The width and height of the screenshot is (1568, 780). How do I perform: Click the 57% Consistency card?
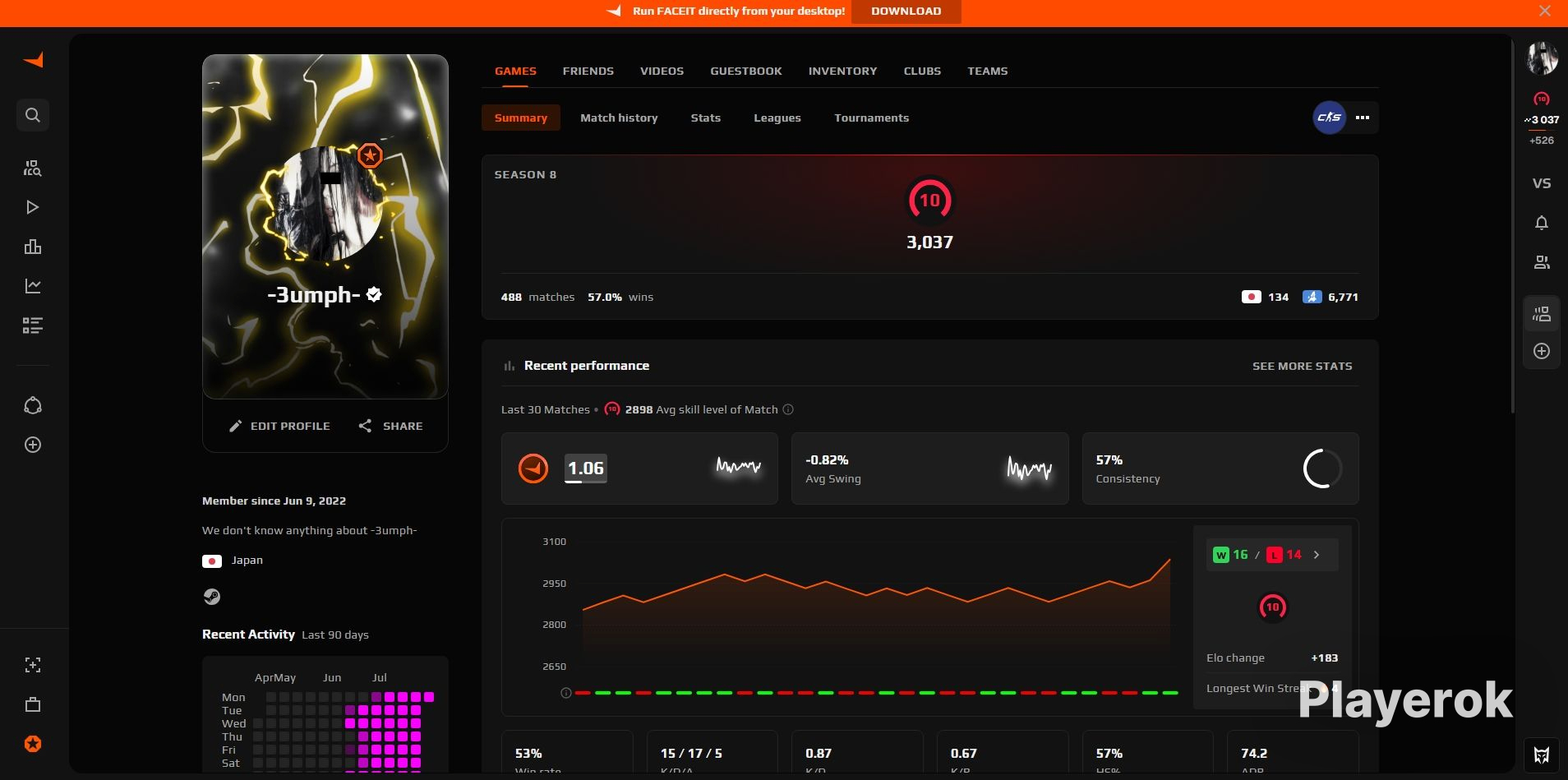click(x=1220, y=468)
